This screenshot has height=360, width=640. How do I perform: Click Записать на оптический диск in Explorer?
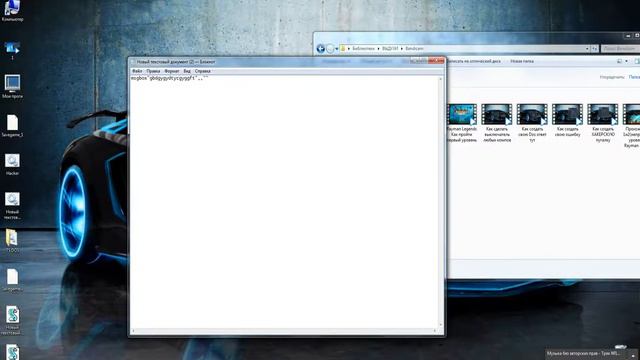474,61
